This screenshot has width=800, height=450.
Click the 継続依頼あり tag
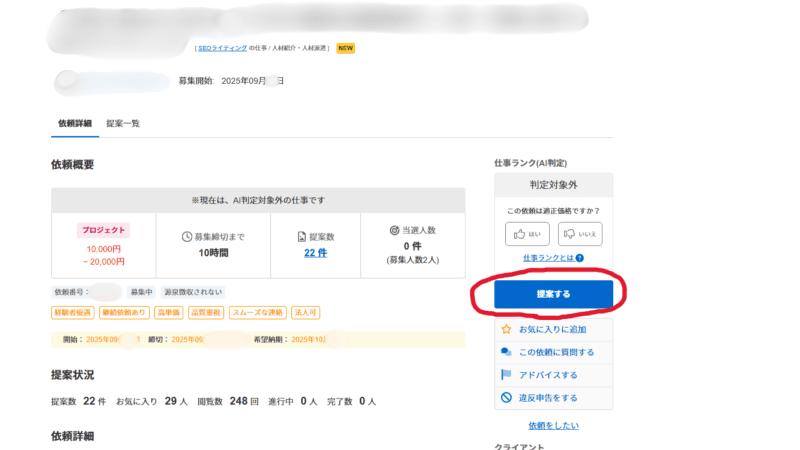point(124,312)
